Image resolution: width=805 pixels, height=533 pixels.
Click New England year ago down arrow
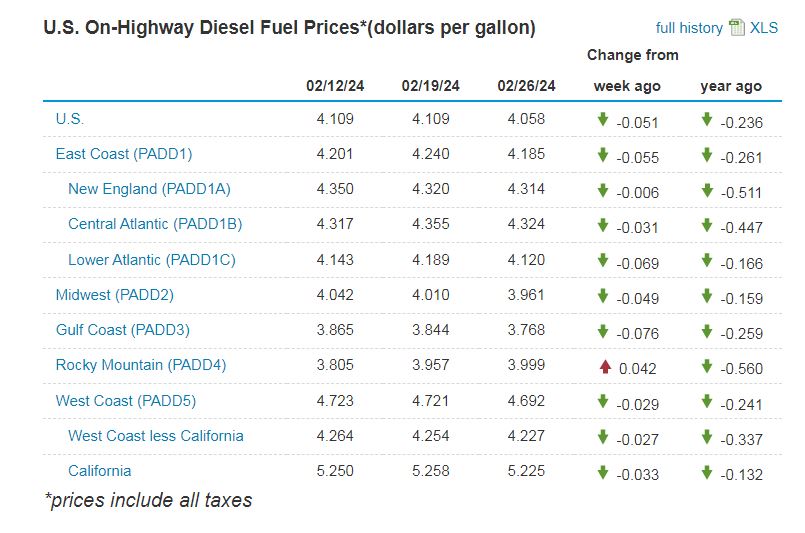707,190
